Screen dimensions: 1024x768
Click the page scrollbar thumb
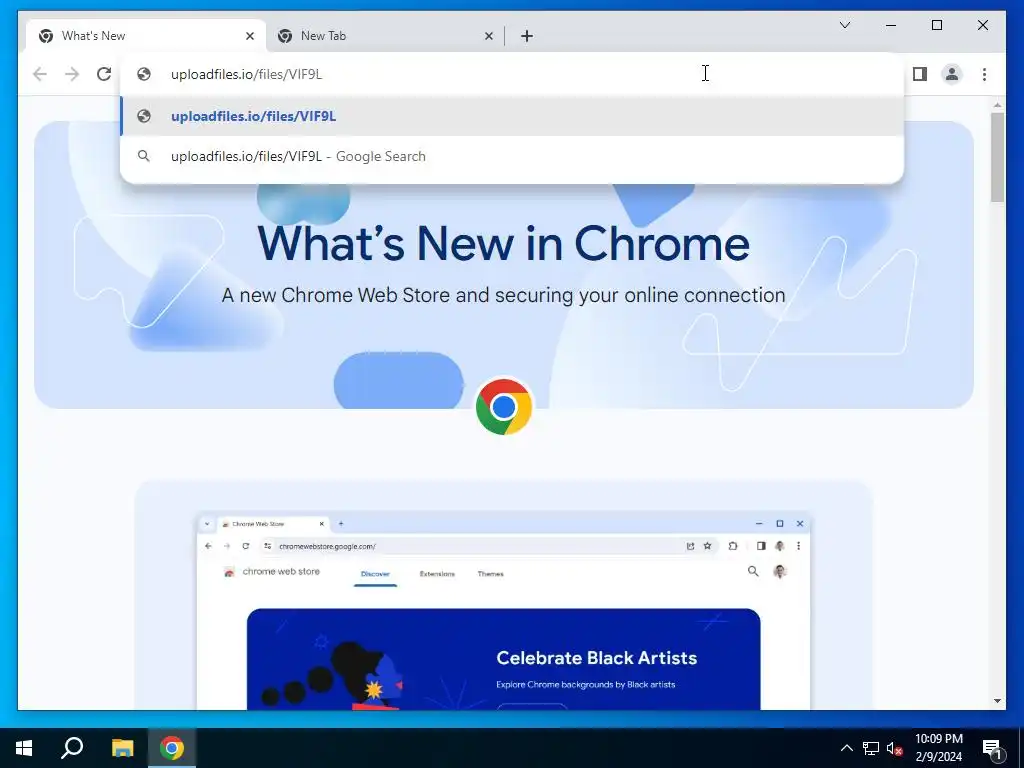(997, 157)
